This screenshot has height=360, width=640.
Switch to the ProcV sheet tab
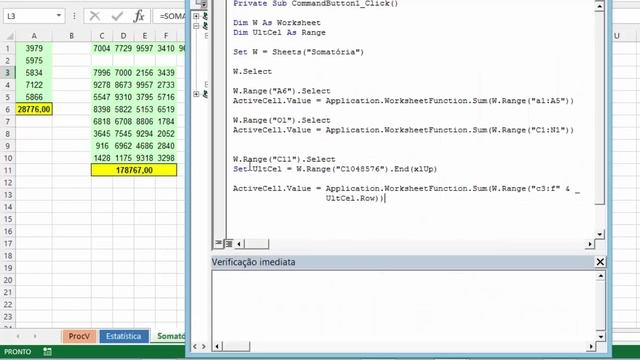click(x=79, y=336)
